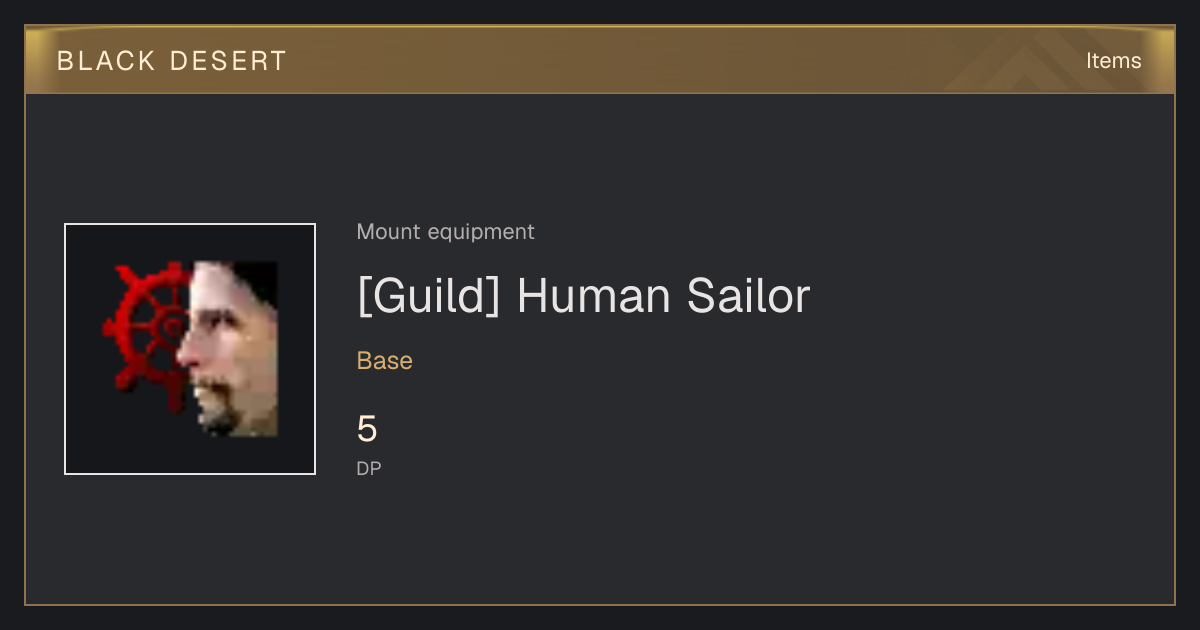The height and width of the screenshot is (630, 1200).
Task: Select the Mount equipment category label
Action: (445, 232)
